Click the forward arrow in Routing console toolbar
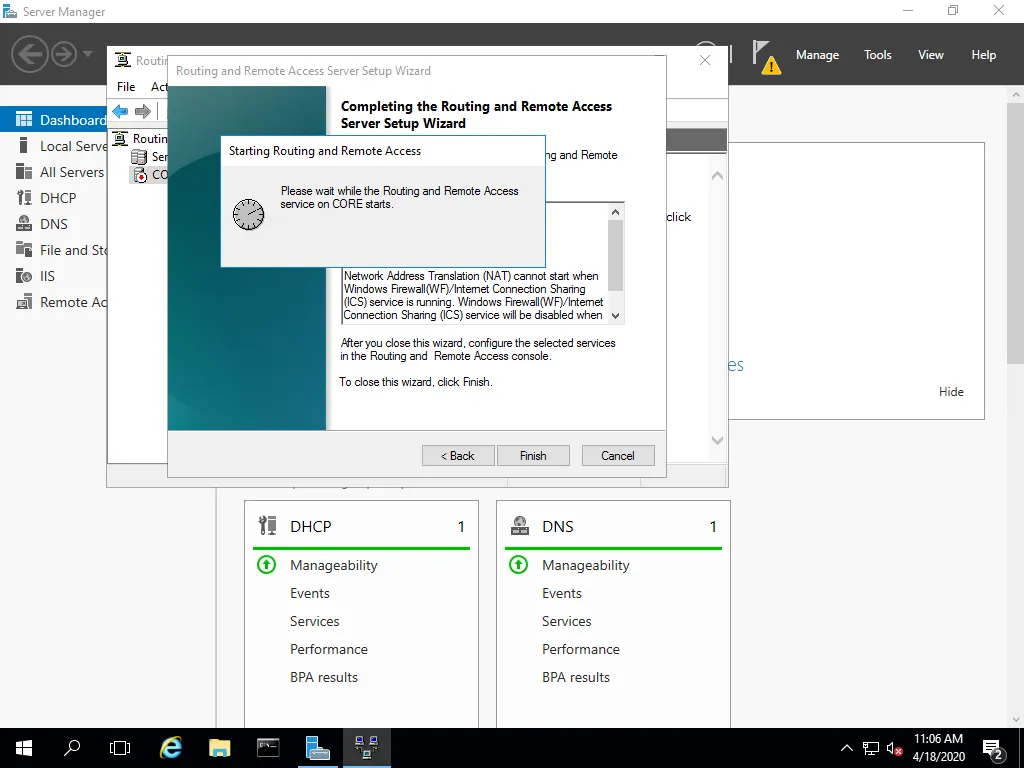The height and width of the screenshot is (768, 1024). [x=142, y=111]
